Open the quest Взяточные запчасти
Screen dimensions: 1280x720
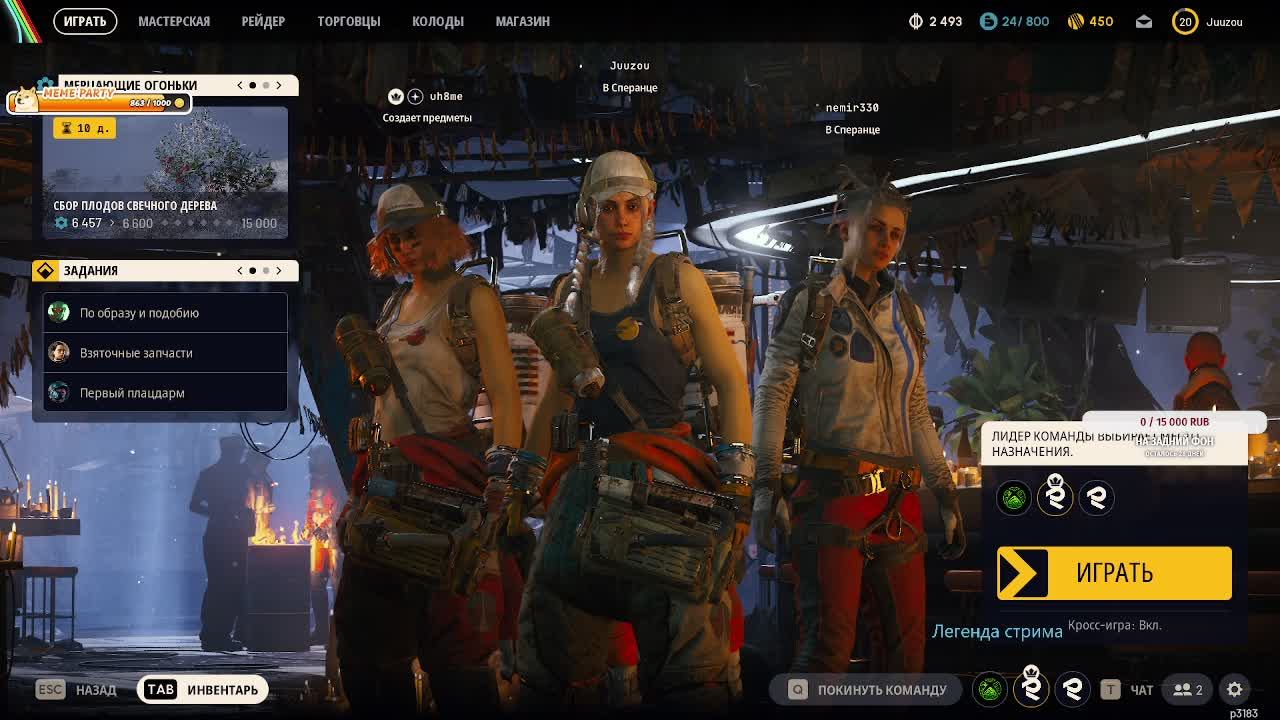tap(165, 353)
